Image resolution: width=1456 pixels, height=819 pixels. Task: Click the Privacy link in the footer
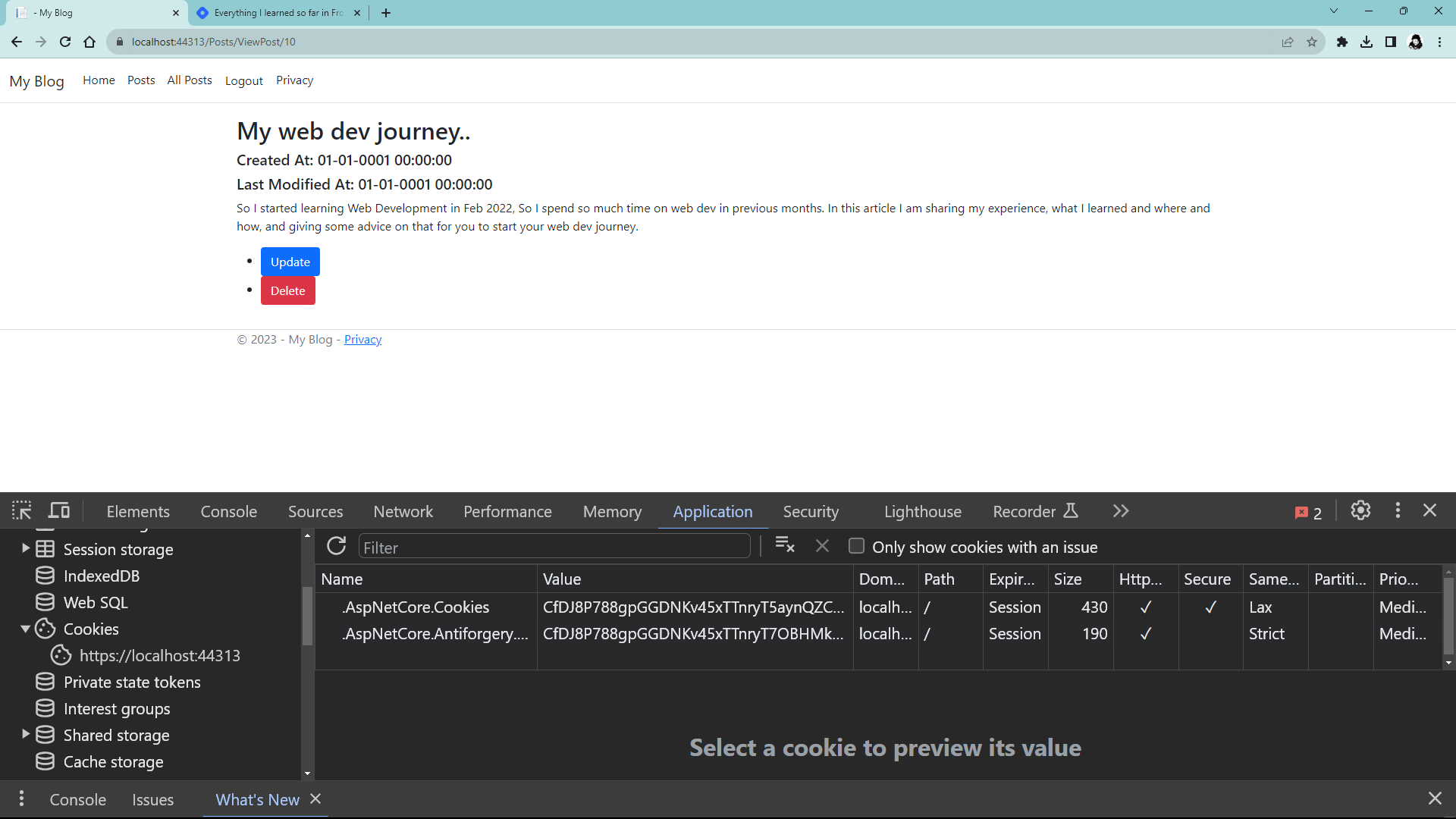pos(362,340)
